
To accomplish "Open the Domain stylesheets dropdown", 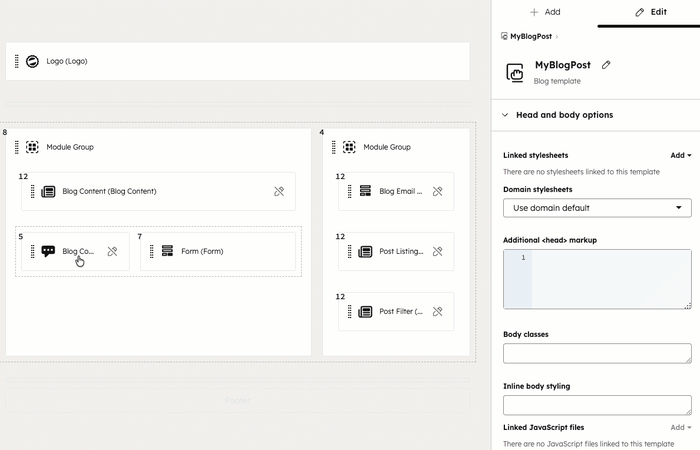I will coord(597,208).
